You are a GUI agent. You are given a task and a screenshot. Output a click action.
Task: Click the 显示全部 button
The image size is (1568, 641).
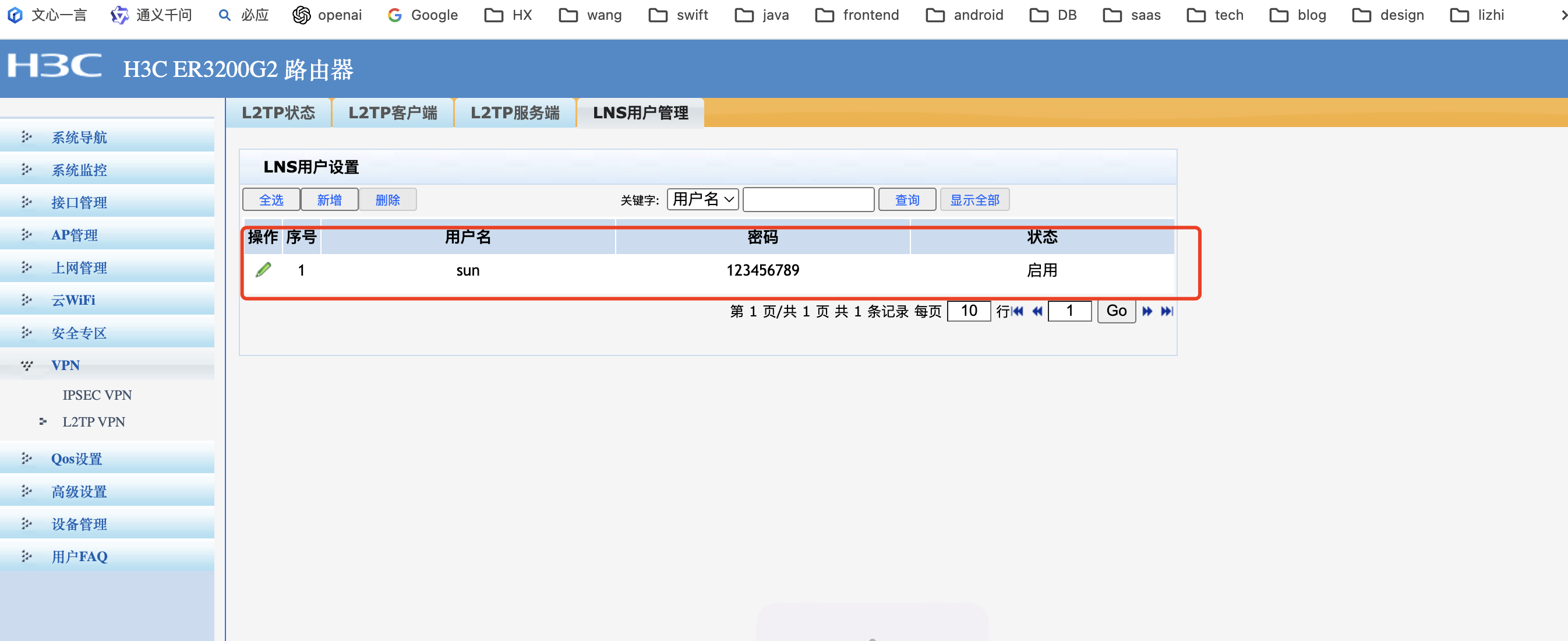pyautogui.click(x=974, y=200)
